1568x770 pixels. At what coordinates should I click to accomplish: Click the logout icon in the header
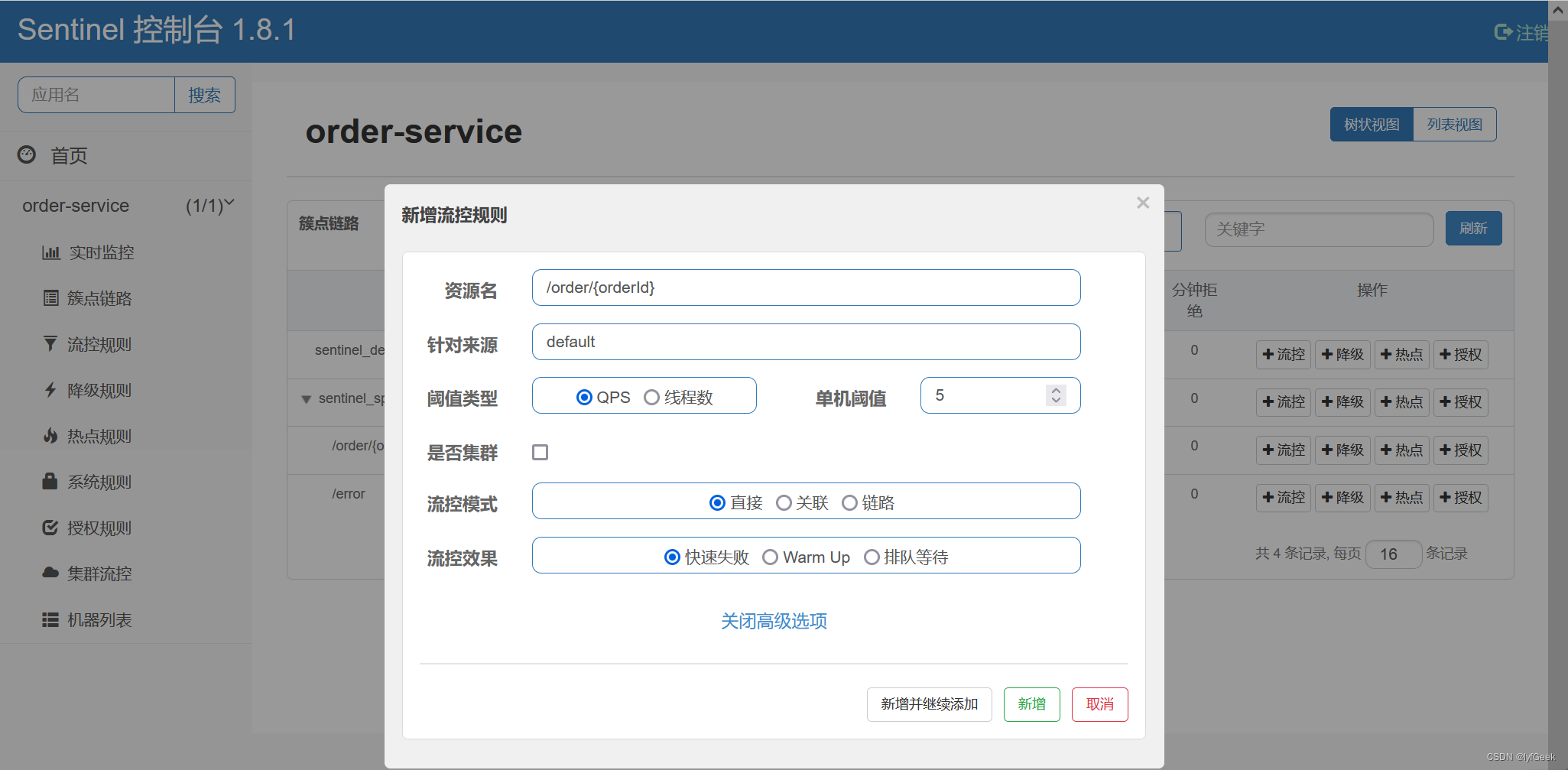tap(1503, 32)
